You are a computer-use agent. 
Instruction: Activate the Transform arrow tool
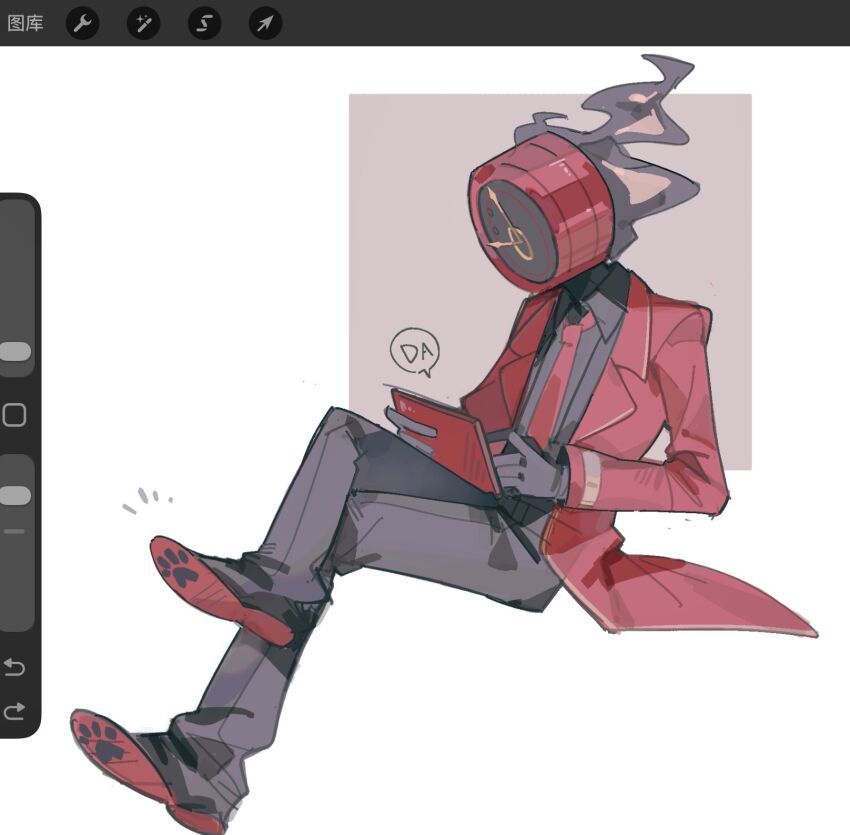click(265, 23)
